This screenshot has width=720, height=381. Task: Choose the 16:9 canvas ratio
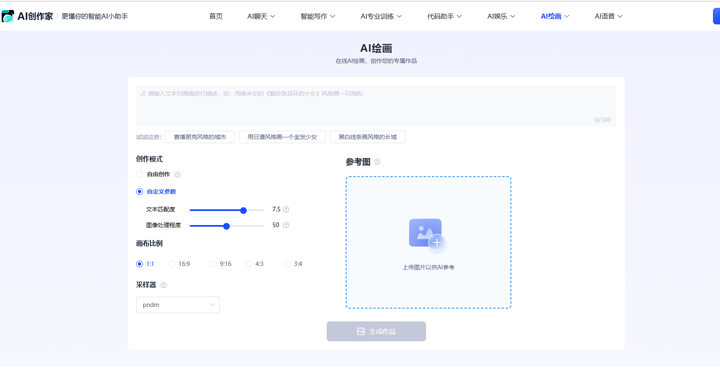point(172,264)
